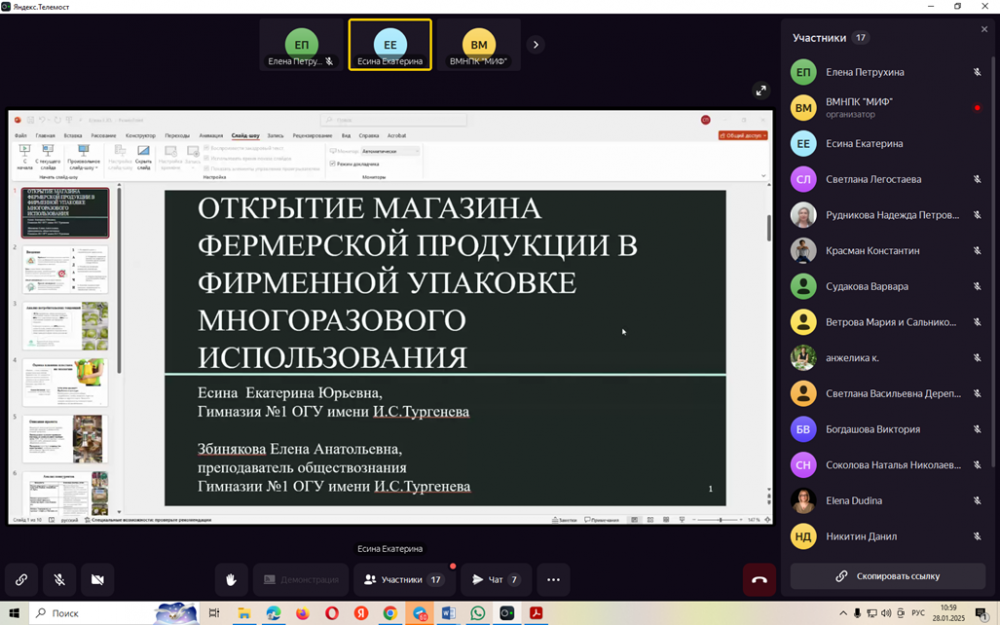Open the Чат panel
This screenshot has height=625, width=1000.
495,579
